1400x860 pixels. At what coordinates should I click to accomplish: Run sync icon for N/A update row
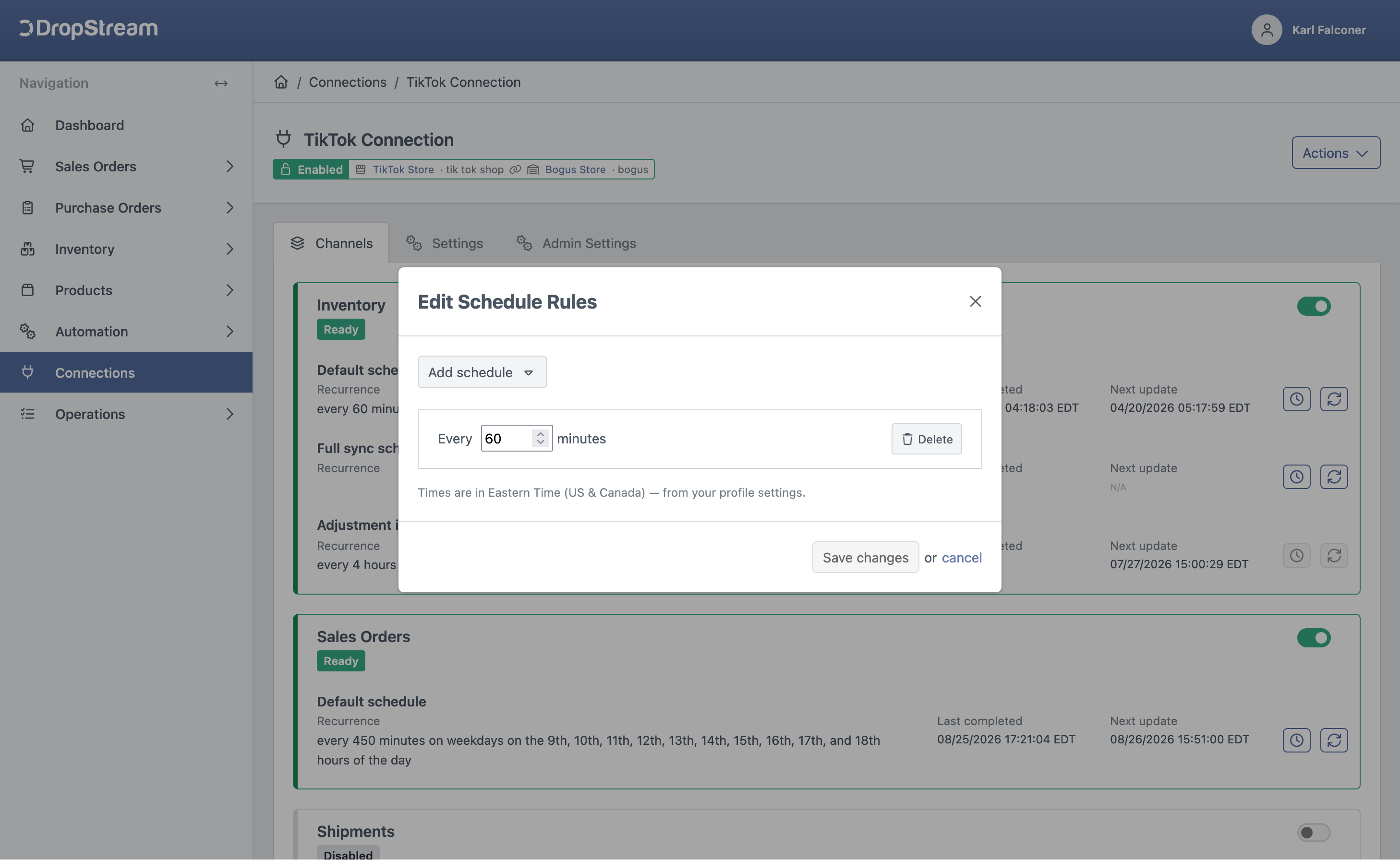(1334, 477)
